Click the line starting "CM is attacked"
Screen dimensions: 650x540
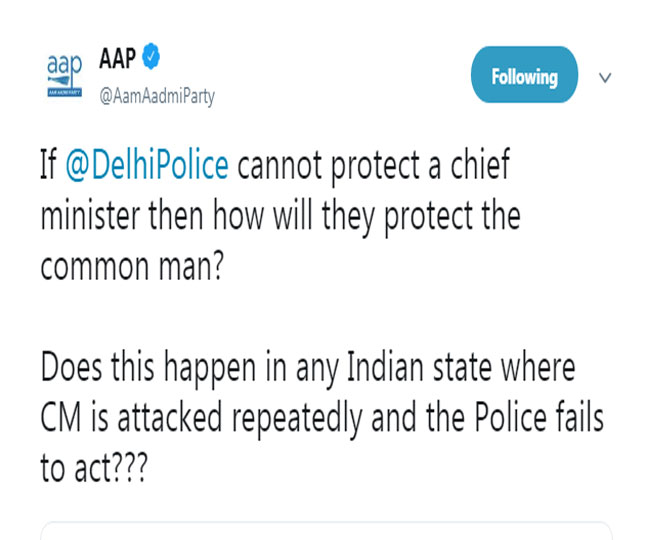322,417
